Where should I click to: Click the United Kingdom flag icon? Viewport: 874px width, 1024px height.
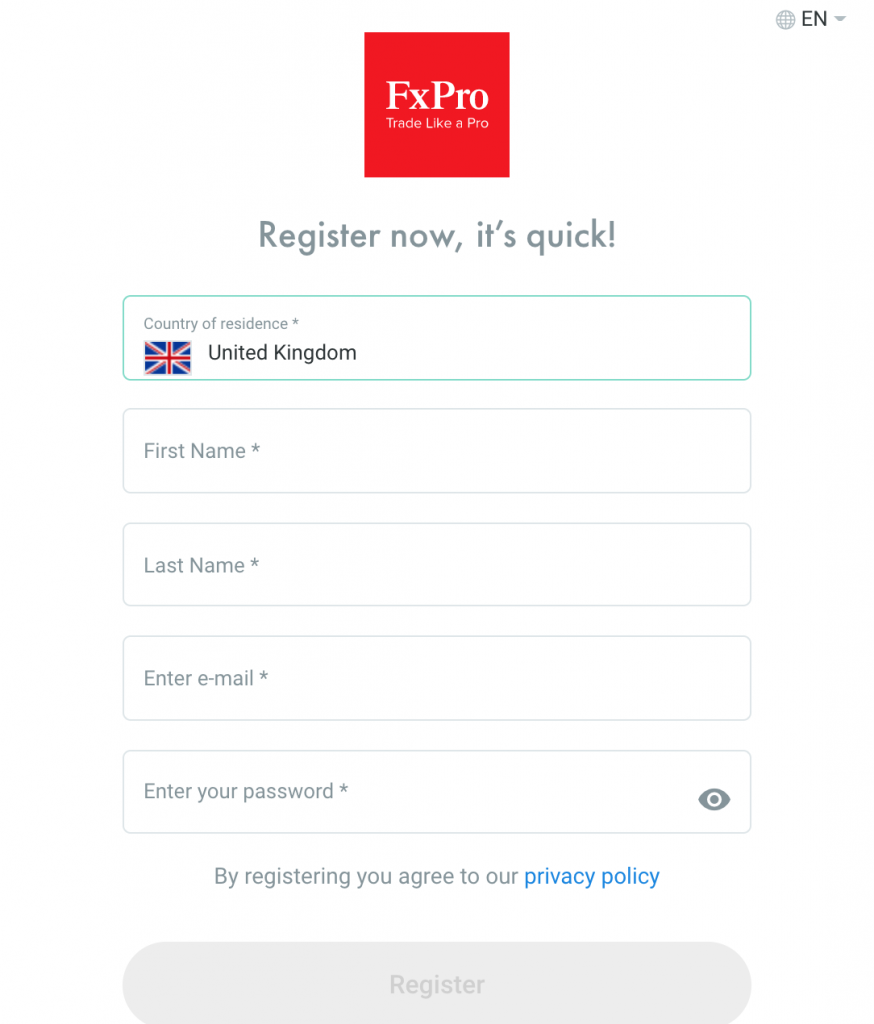pyautogui.click(x=167, y=357)
